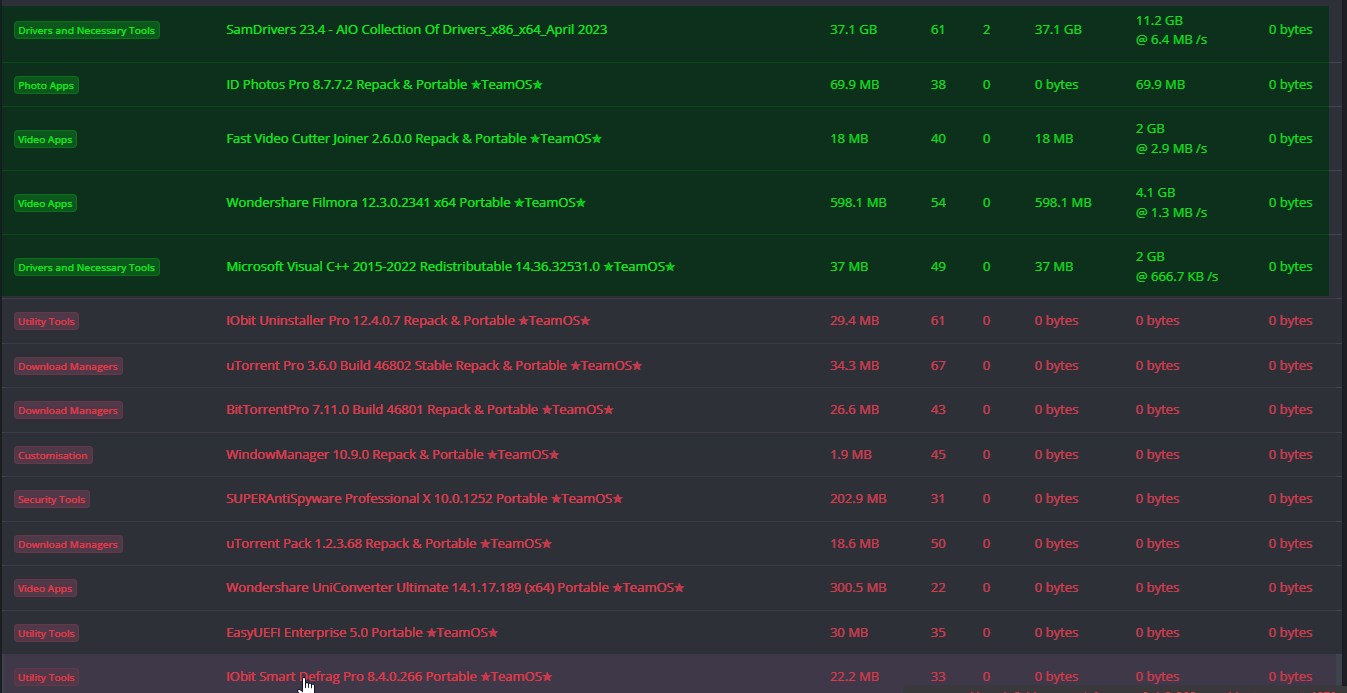This screenshot has height=693, width=1347.
Task: Select seeders count 67 on uTorrent Pro row
Action: click(x=938, y=366)
